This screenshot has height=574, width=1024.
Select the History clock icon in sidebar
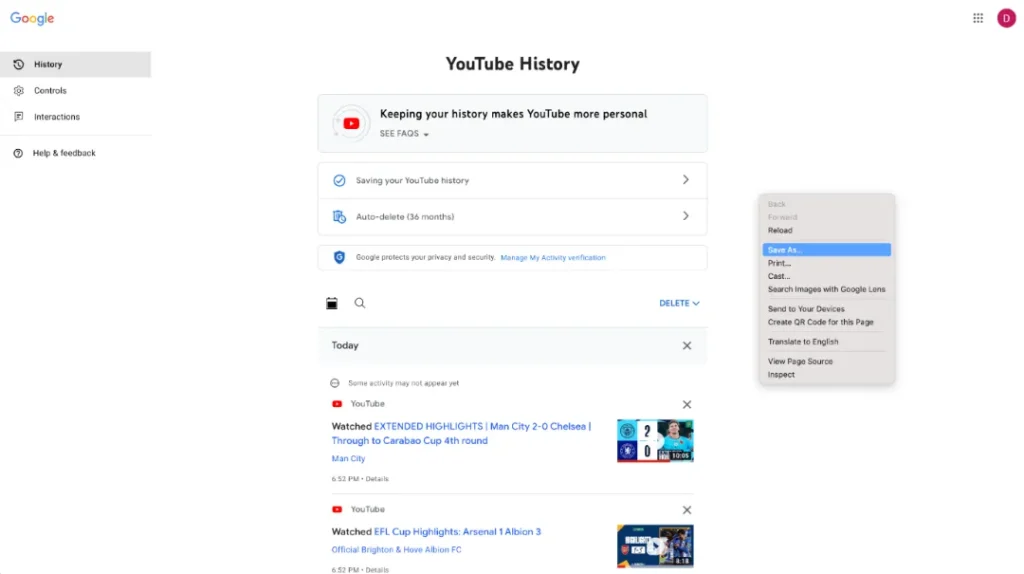click(x=18, y=65)
